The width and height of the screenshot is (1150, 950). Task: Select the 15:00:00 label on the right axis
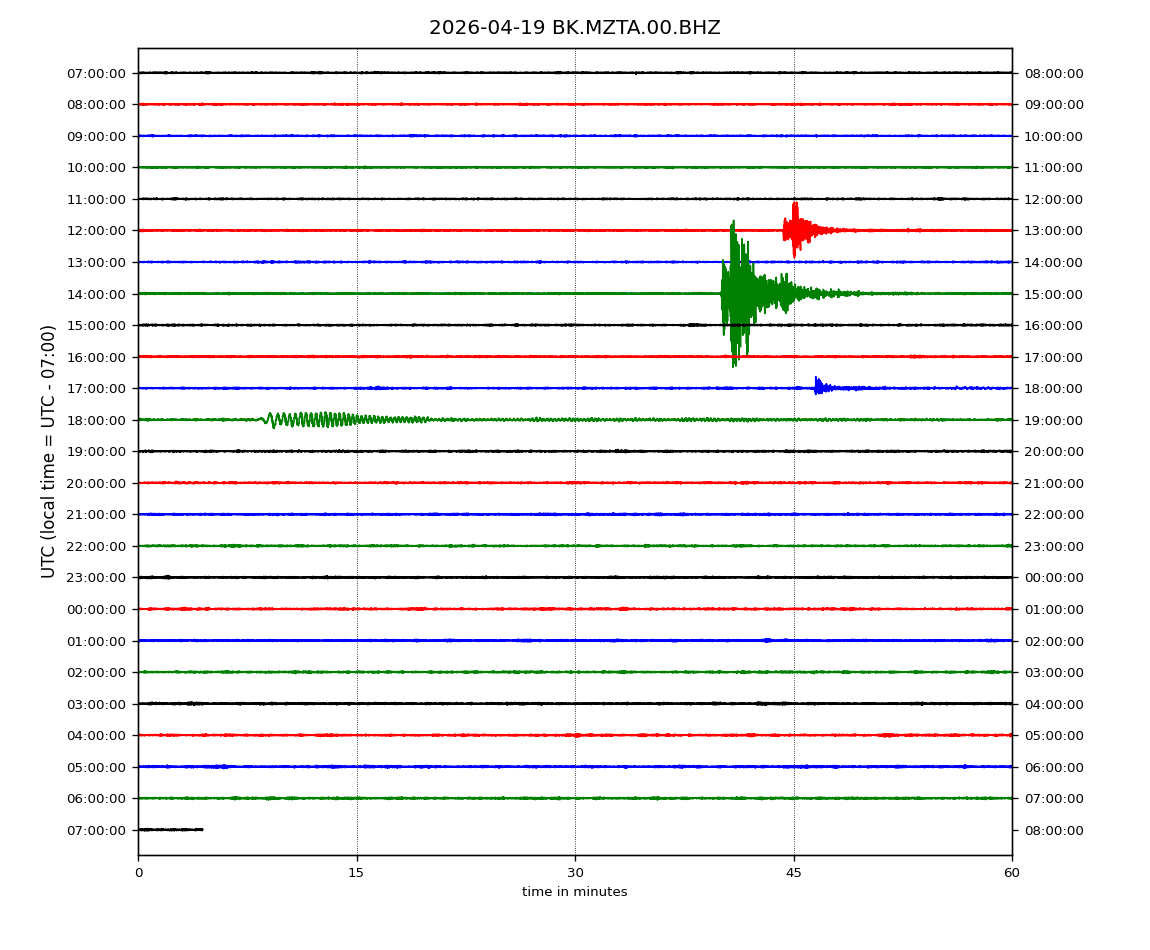pos(1053,294)
